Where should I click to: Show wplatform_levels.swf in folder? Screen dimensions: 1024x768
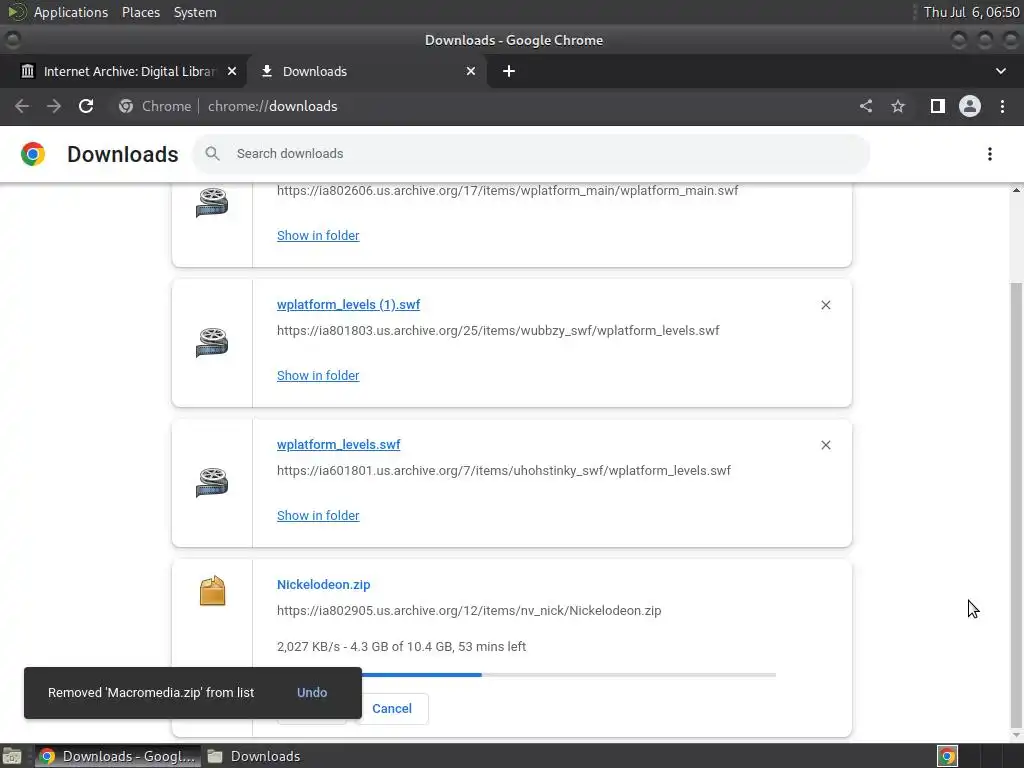[x=318, y=515]
